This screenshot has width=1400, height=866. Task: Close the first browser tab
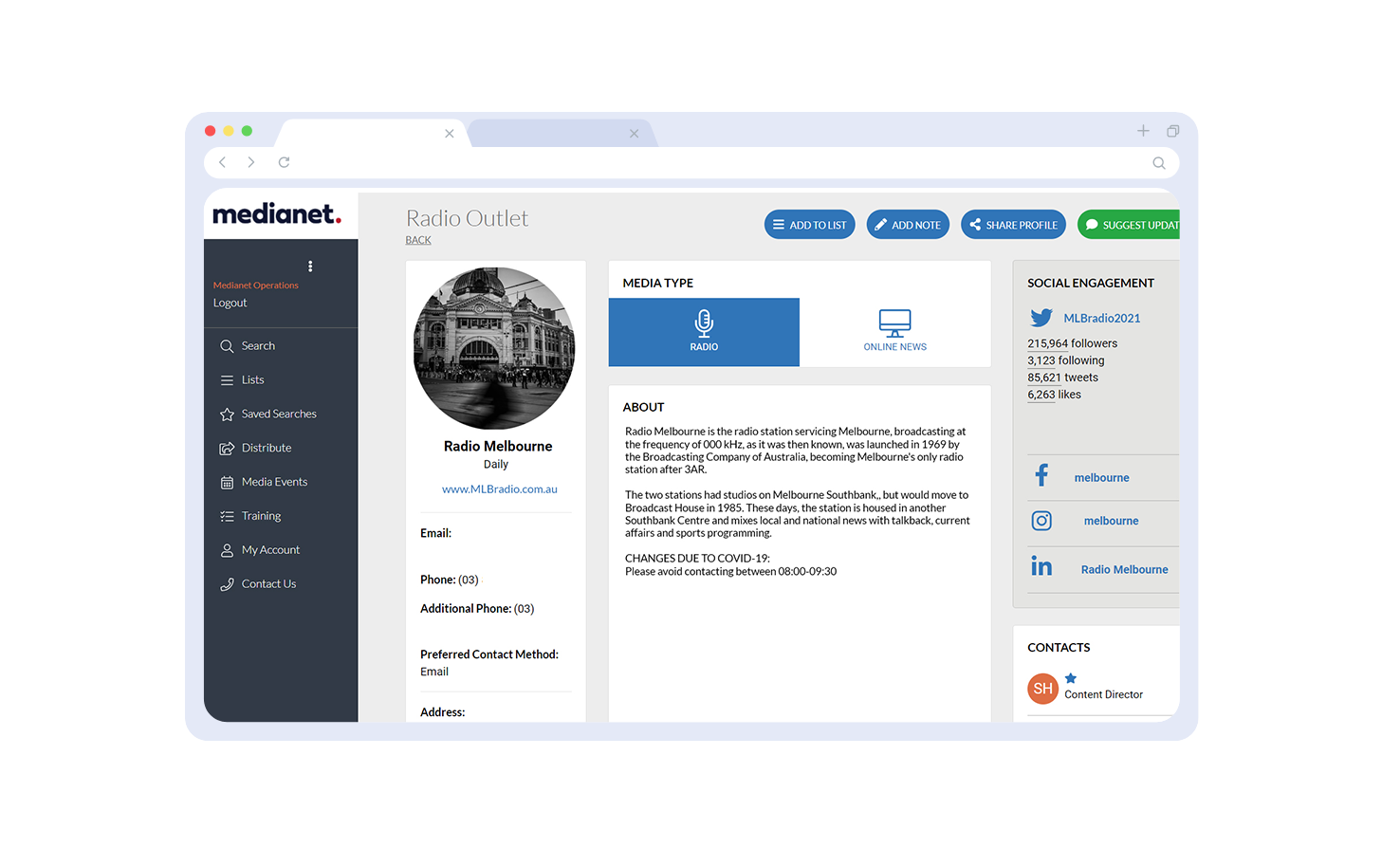[450, 134]
